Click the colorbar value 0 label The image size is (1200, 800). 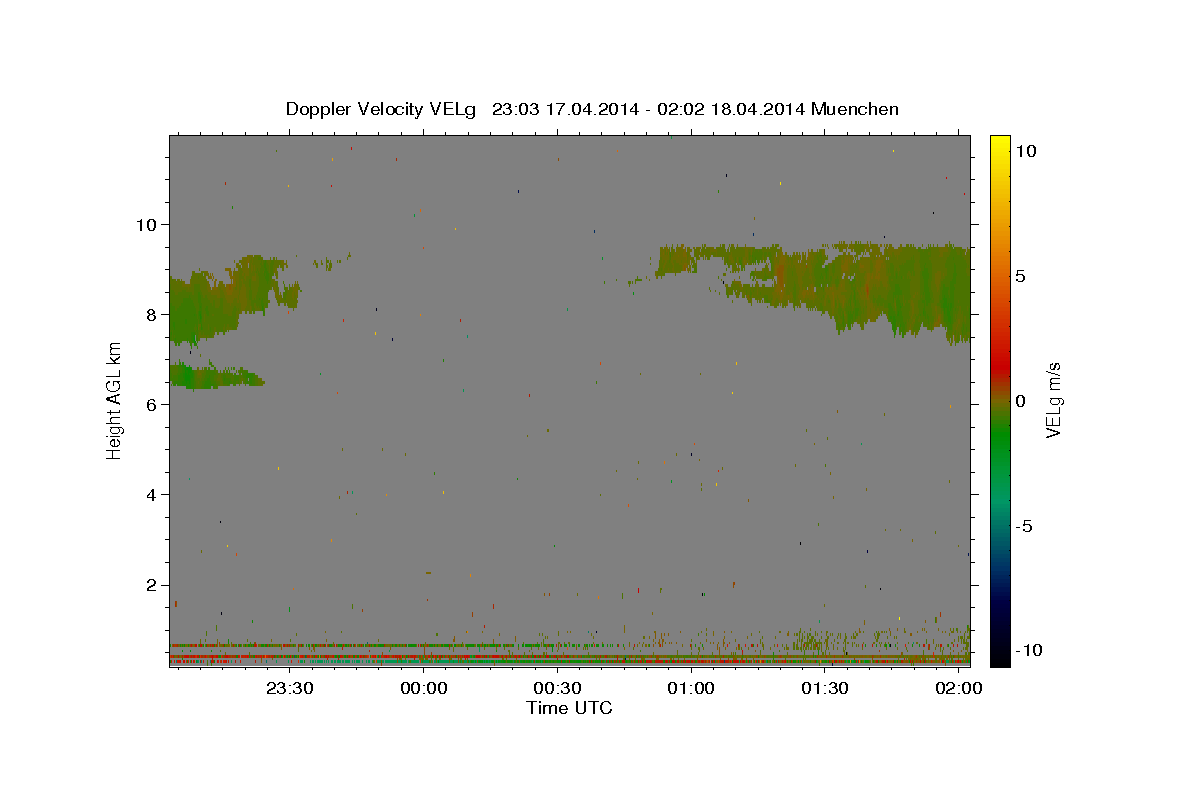[1020, 401]
